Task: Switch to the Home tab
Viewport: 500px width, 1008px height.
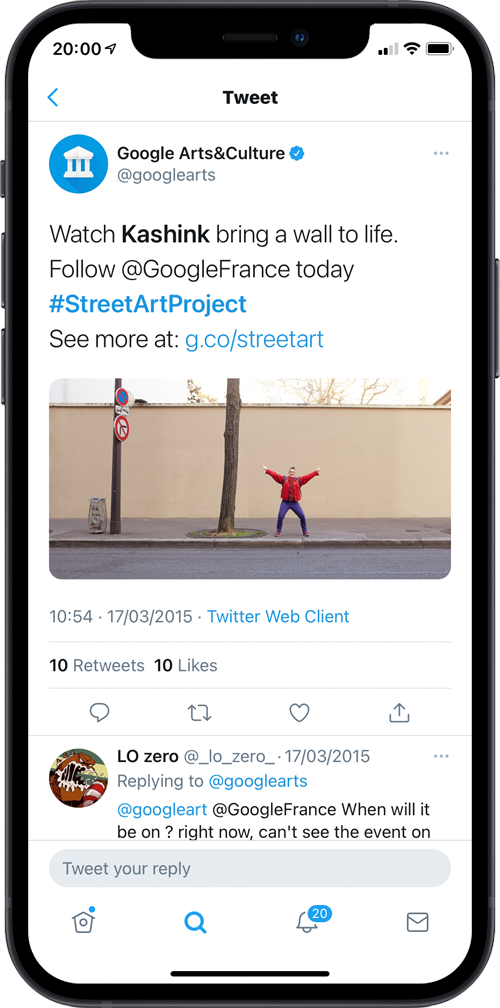Action: pos(83,921)
